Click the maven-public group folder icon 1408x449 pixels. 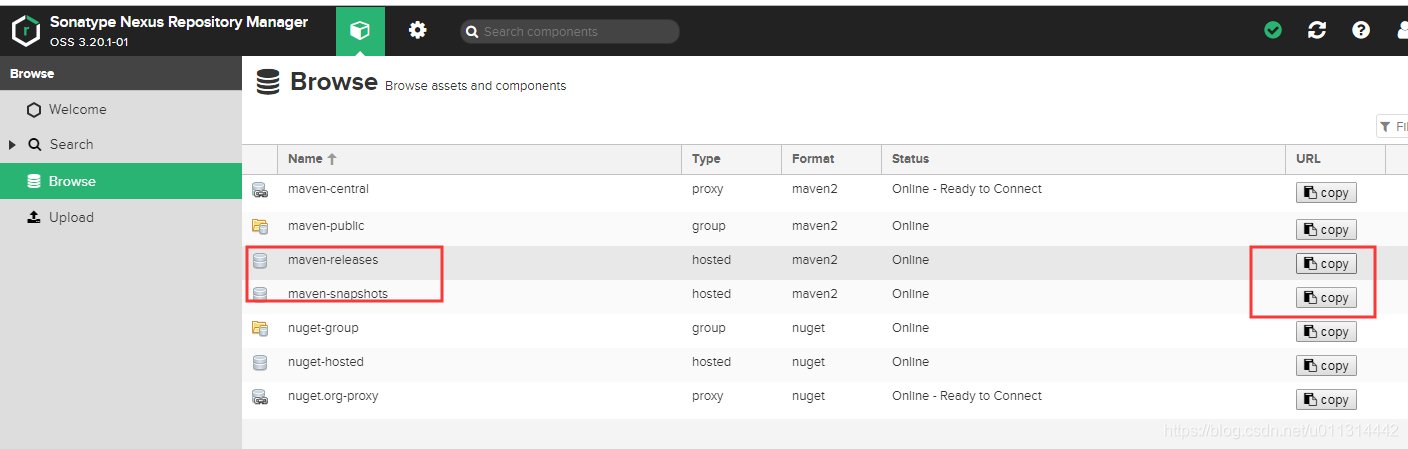[260, 226]
